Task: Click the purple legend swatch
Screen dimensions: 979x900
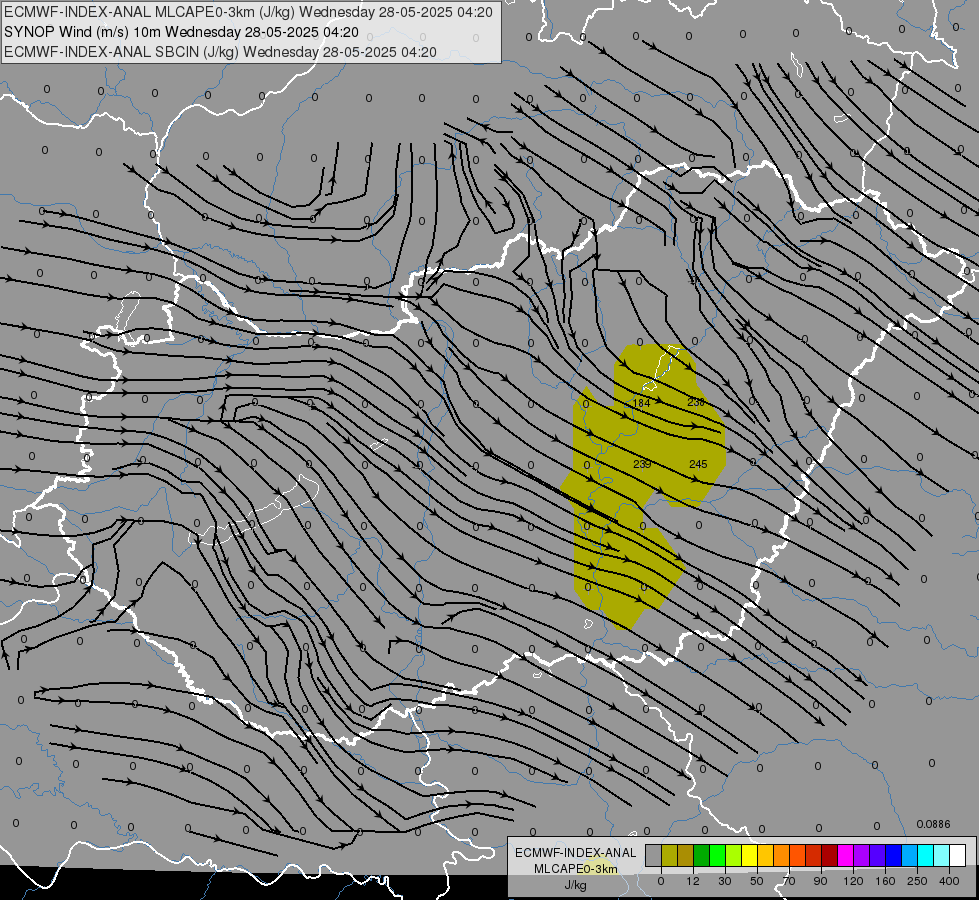Action: [x=862, y=855]
